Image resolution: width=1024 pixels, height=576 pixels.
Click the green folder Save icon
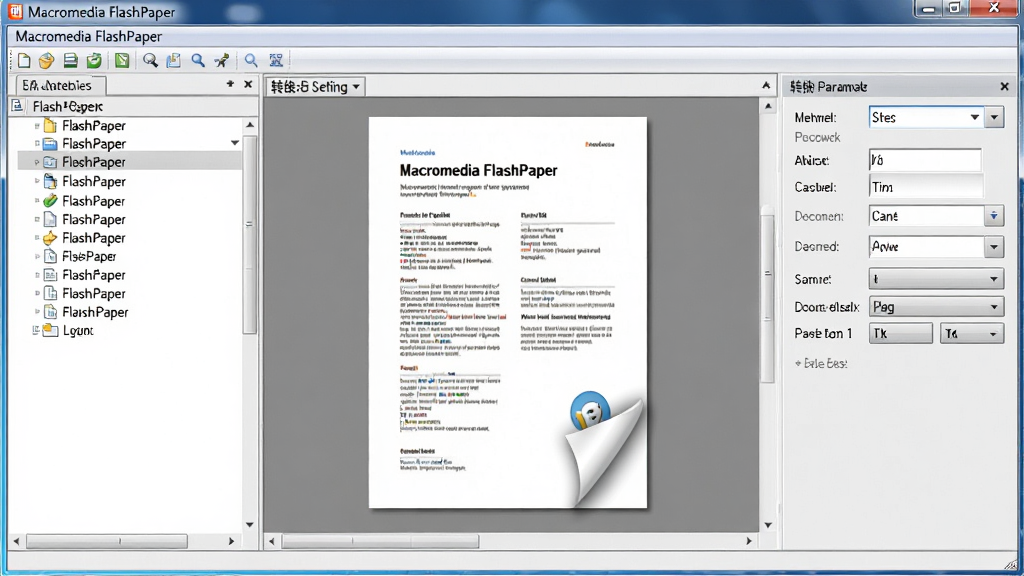(94, 61)
